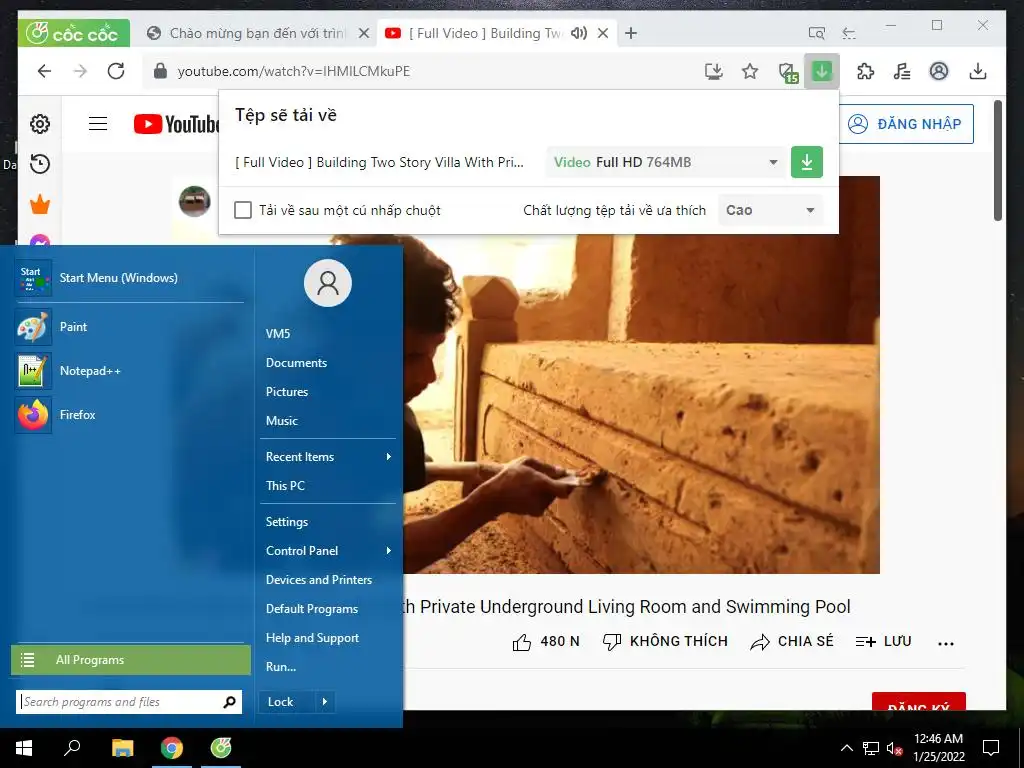Open the Cao preferred quality dropdown
The width and height of the screenshot is (1024, 768).
coord(770,210)
